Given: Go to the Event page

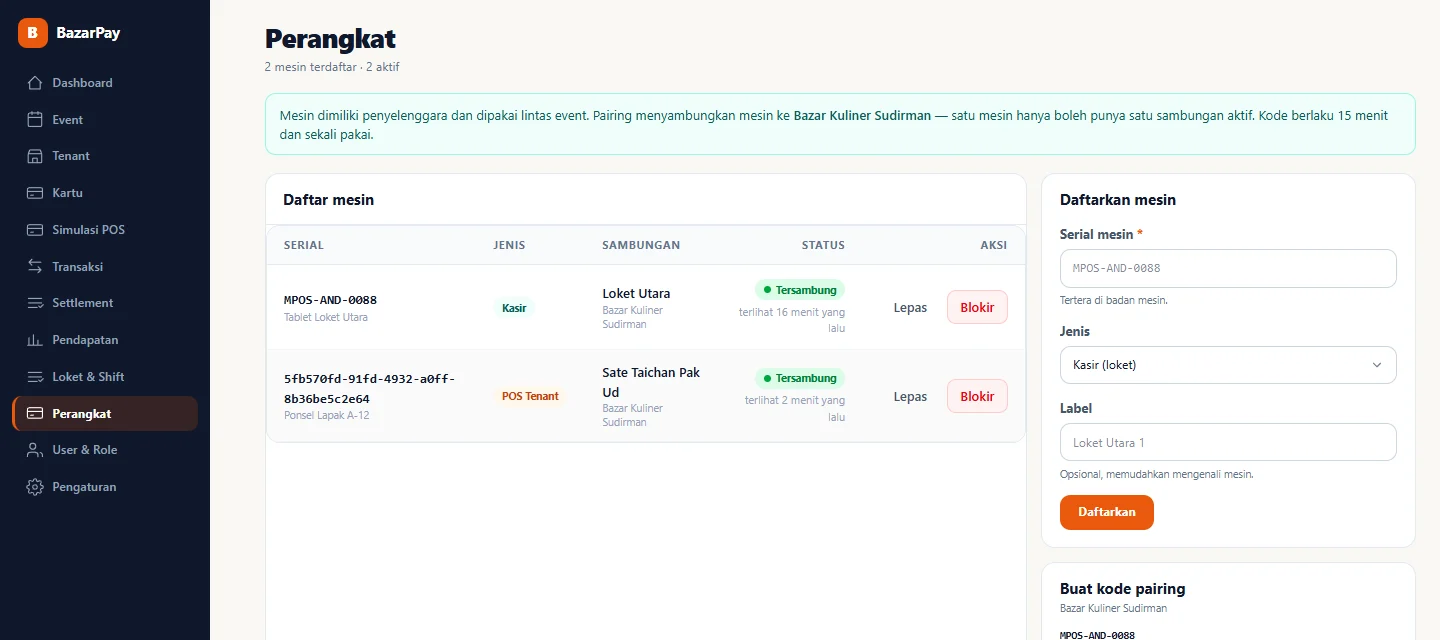Looking at the screenshot, I should [x=105, y=120].
